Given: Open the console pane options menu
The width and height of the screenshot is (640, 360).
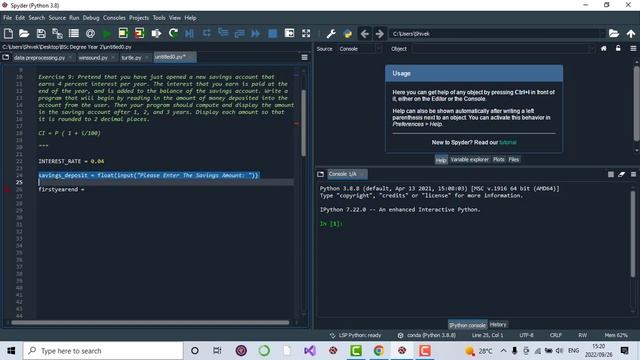Looking at the screenshot, I should coord(633,174).
